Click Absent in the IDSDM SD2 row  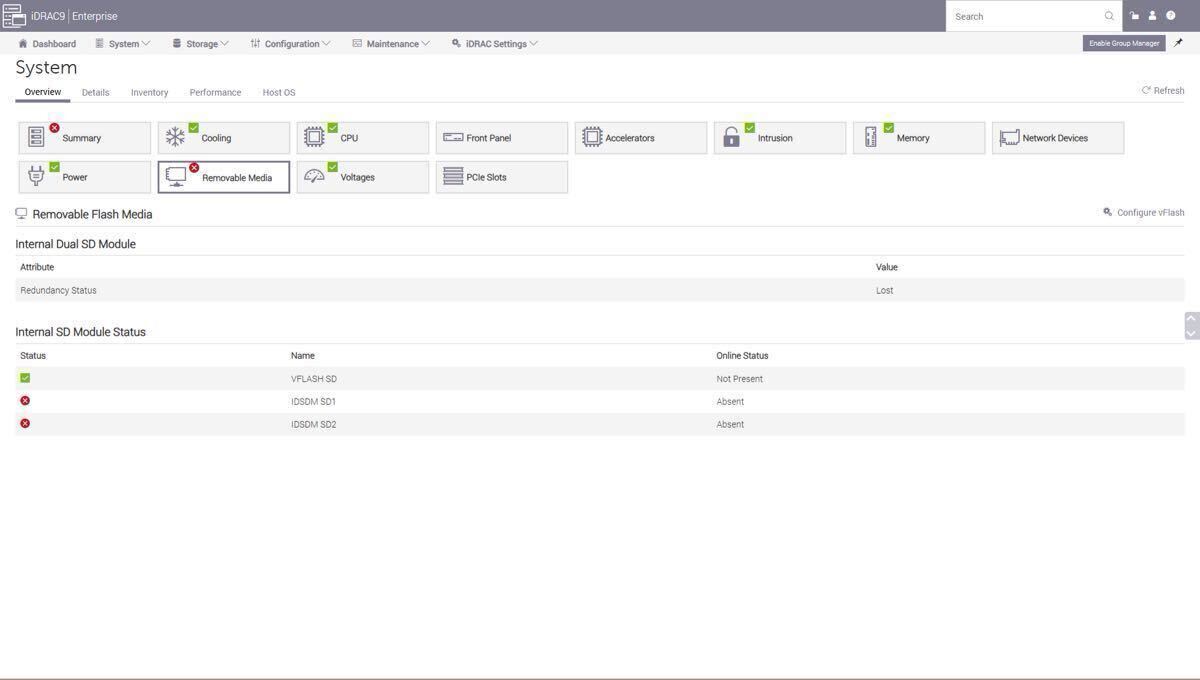(730, 425)
